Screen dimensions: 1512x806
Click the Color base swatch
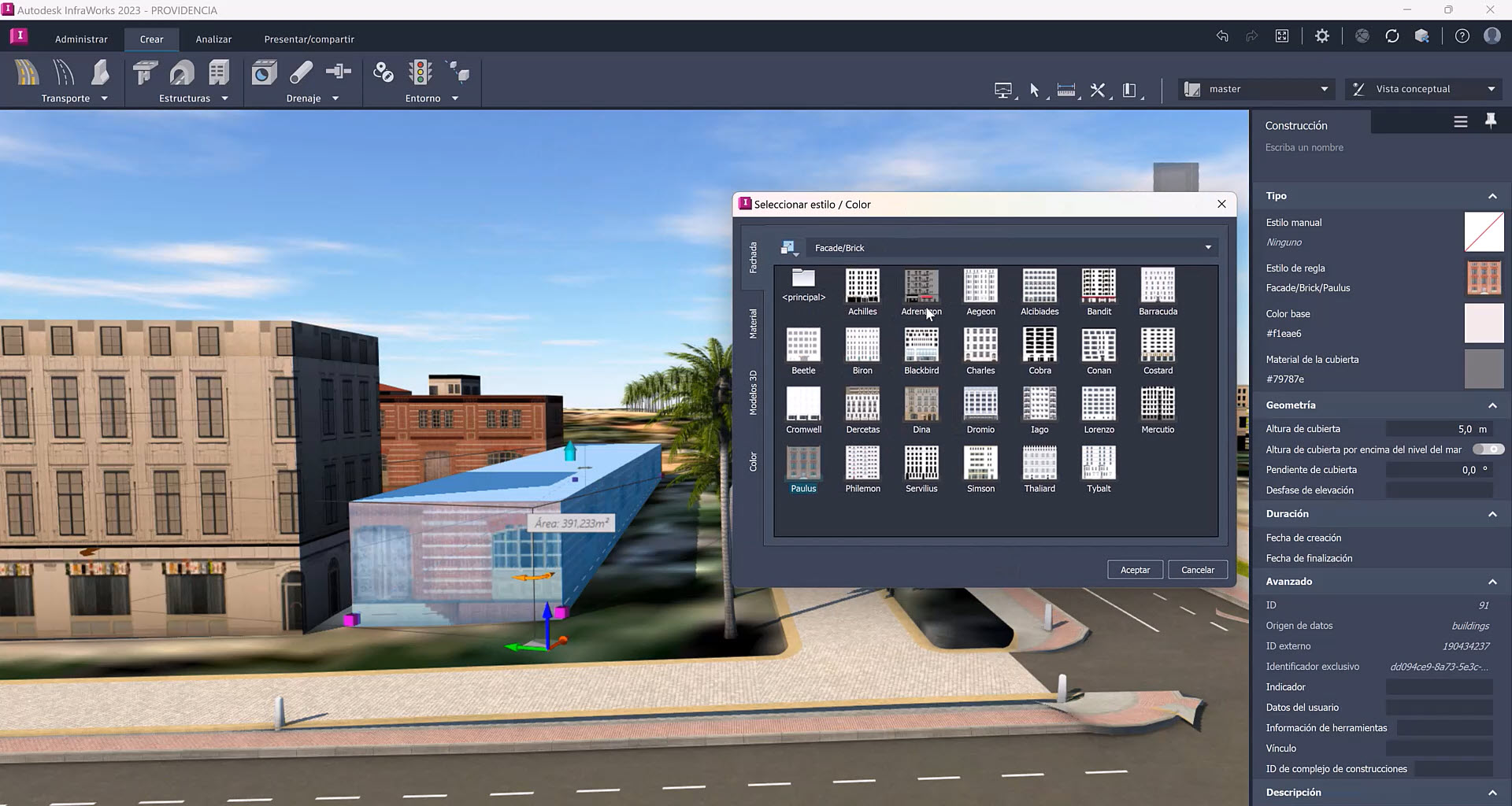1484,323
